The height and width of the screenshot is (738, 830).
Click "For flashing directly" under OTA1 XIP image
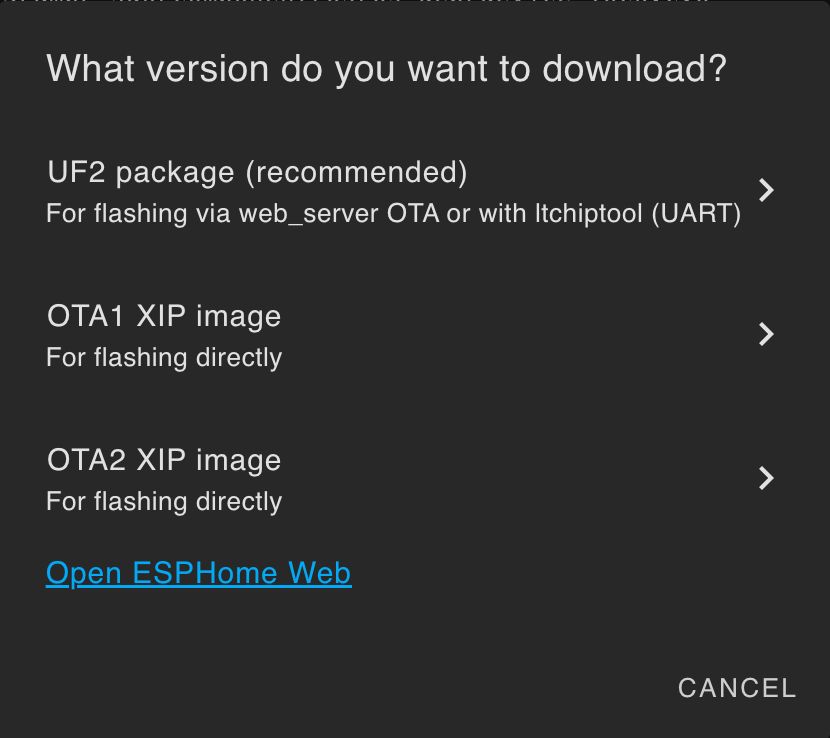[x=164, y=358]
